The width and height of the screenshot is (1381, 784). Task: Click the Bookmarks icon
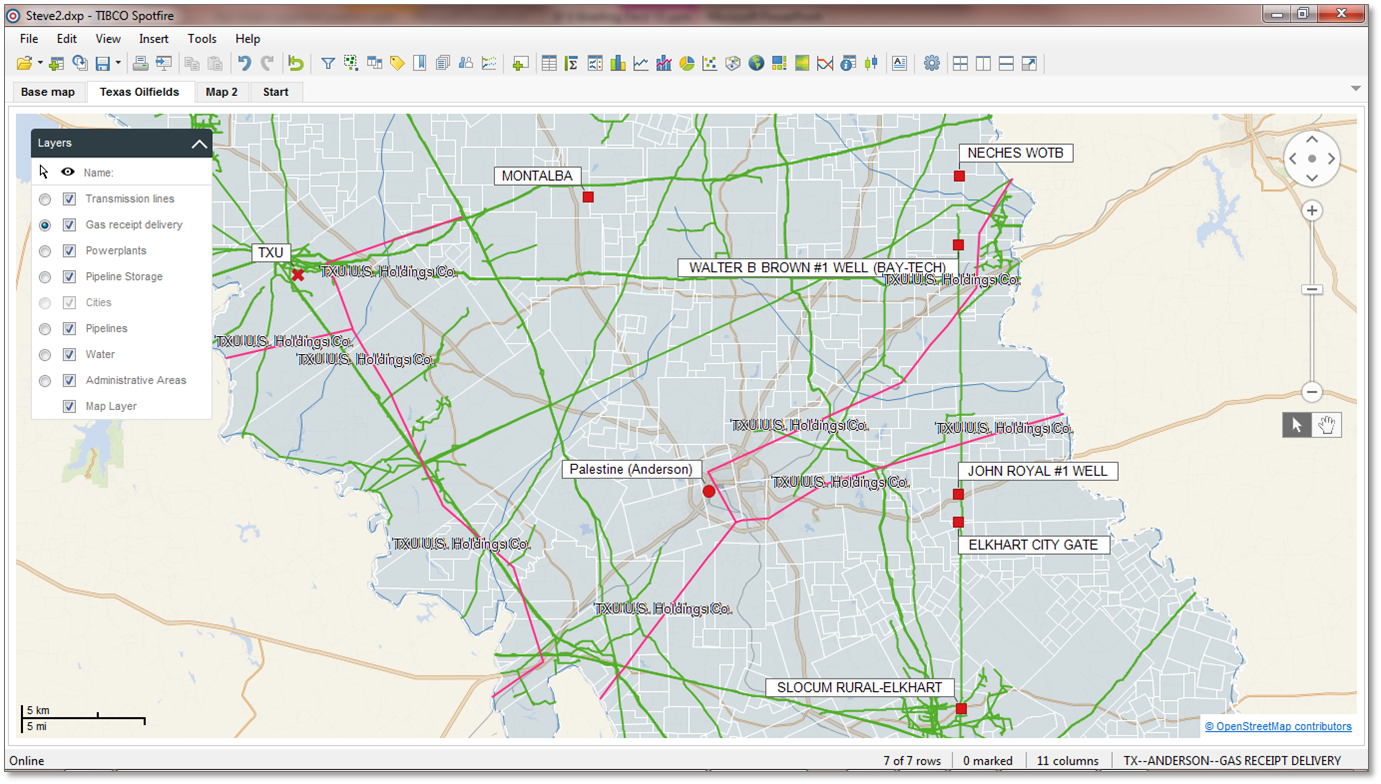pyautogui.click(x=420, y=64)
